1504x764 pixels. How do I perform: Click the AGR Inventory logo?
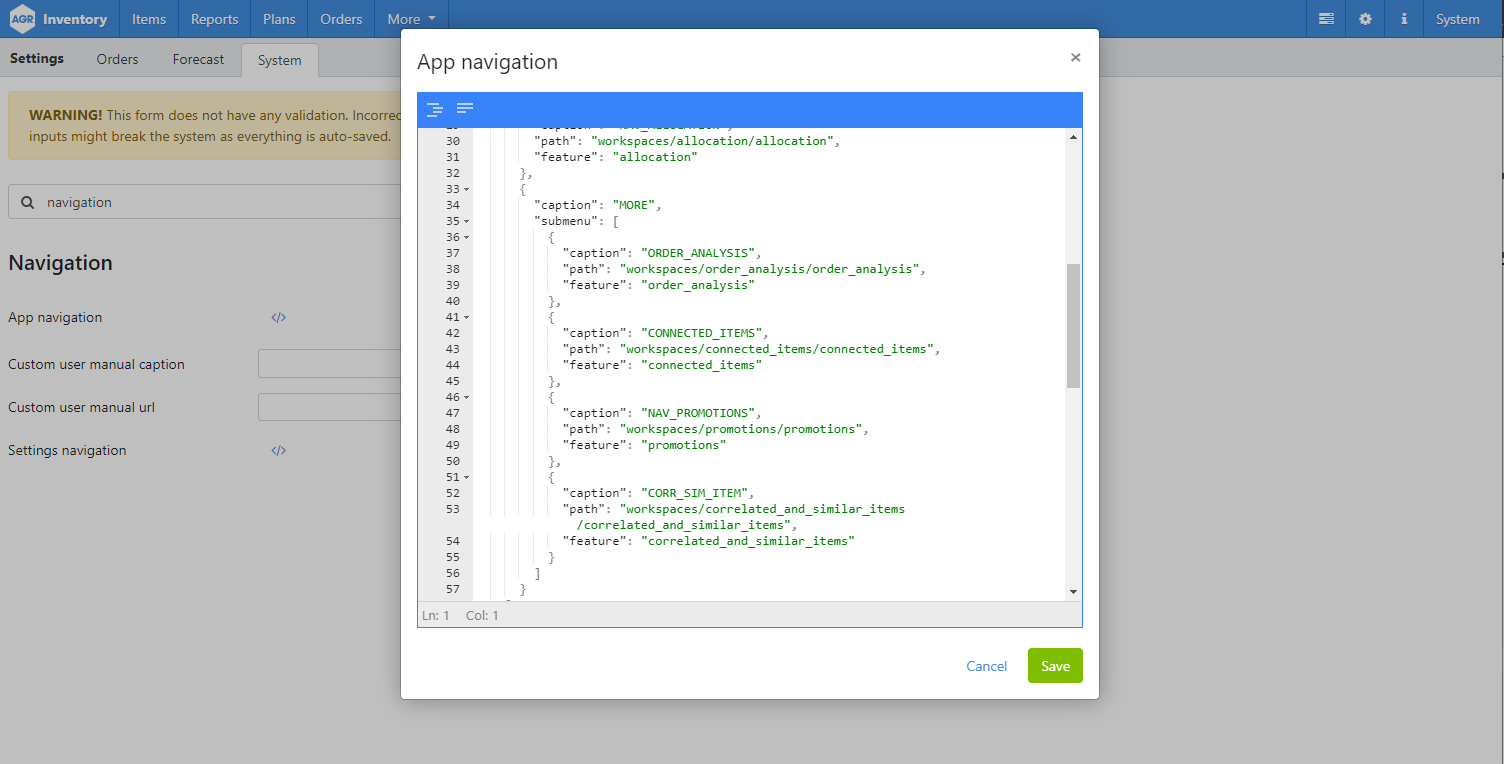pos(59,19)
